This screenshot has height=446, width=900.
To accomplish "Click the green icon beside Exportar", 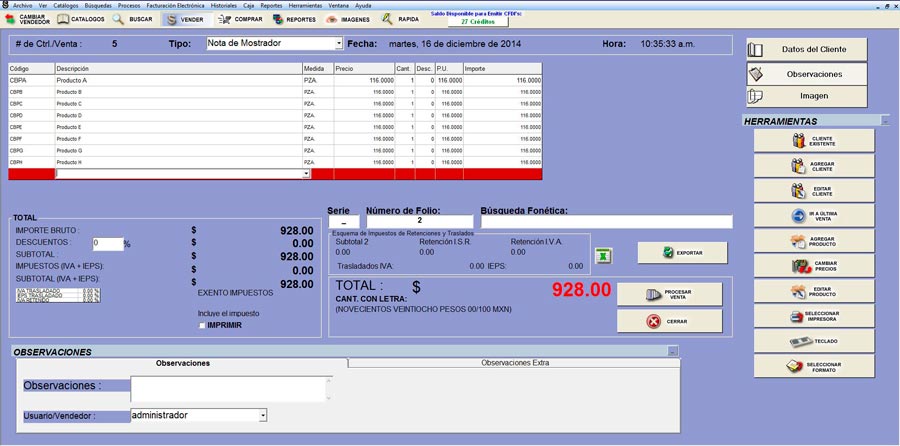I will click(x=603, y=256).
